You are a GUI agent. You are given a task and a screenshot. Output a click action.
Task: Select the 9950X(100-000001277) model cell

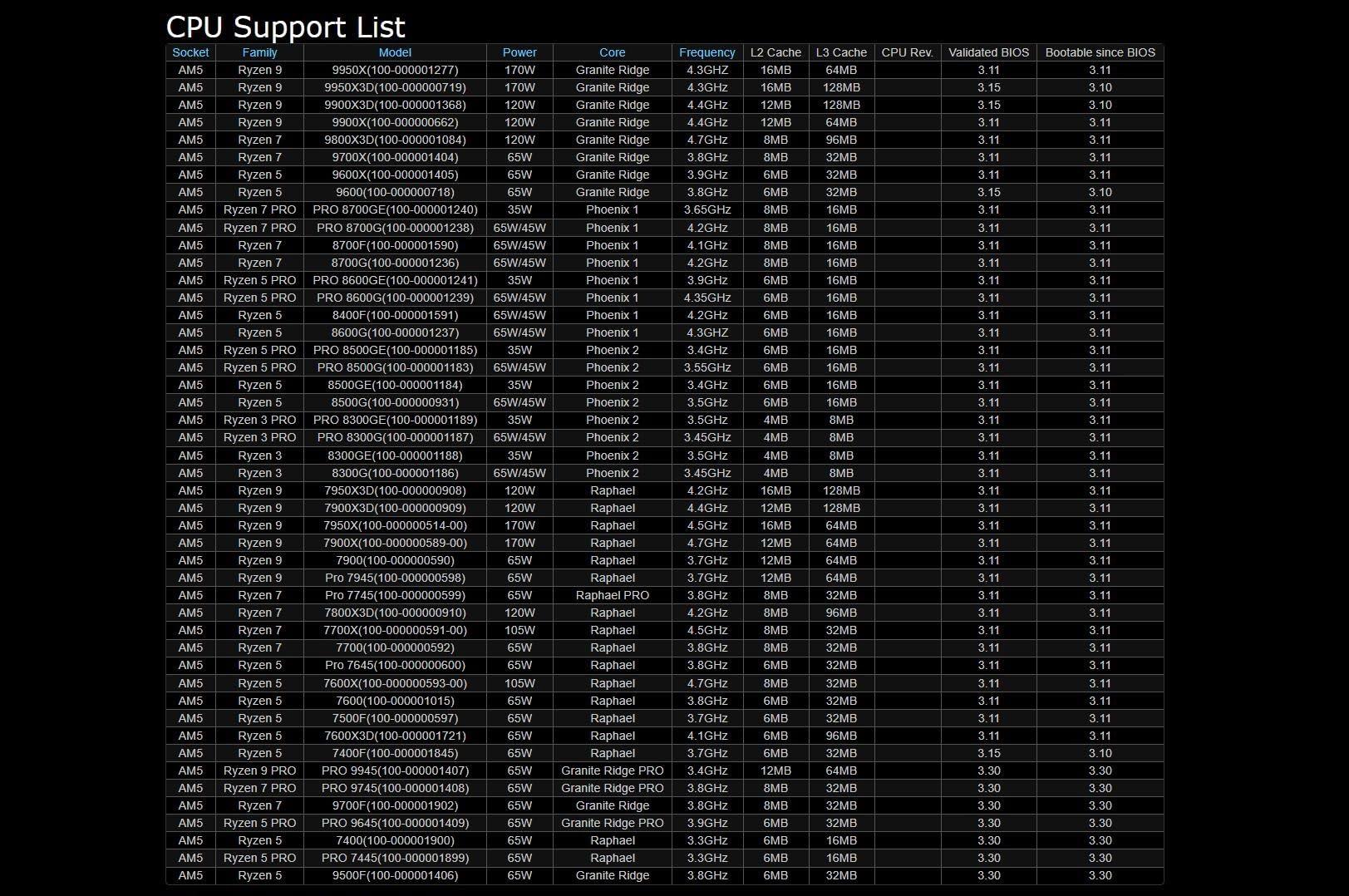395,70
